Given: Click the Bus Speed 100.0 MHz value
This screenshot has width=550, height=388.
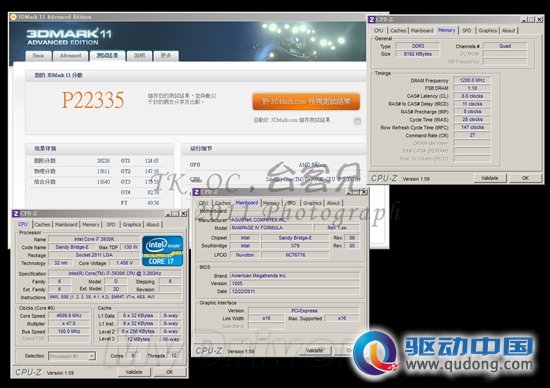Looking at the screenshot, I should 69,331.
